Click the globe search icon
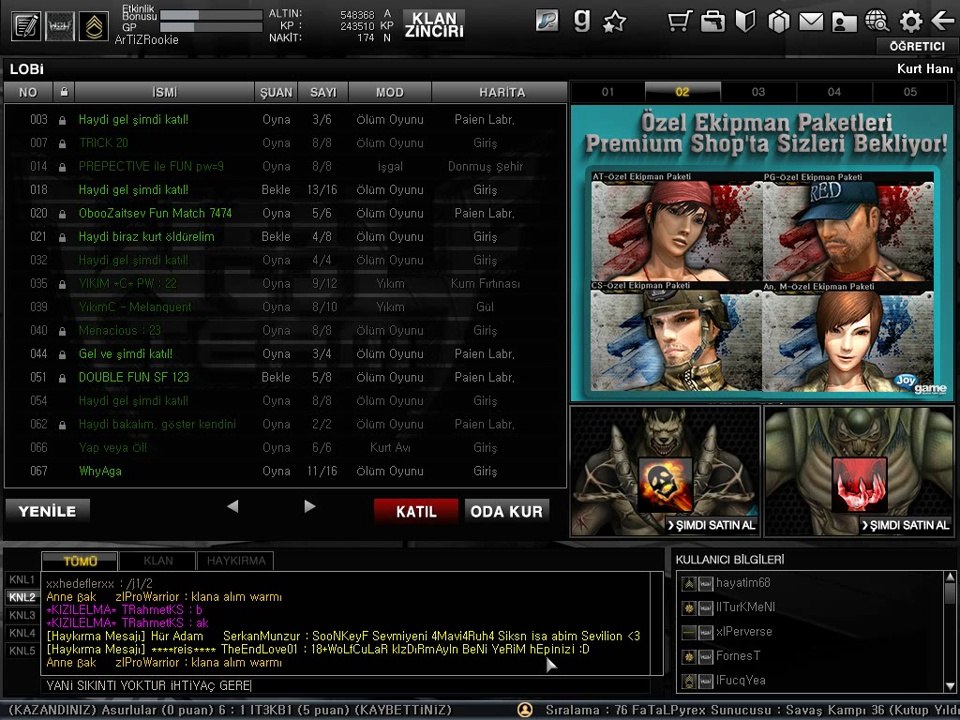Screen dimensions: 960x720 [x=877, y=21]
